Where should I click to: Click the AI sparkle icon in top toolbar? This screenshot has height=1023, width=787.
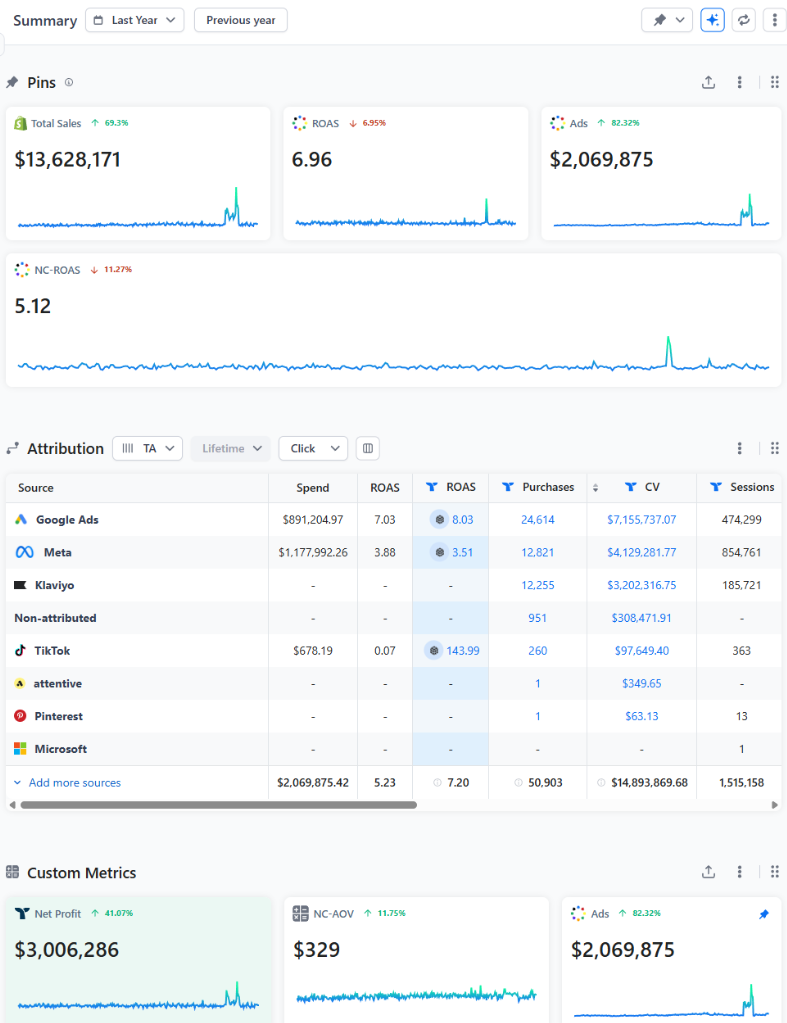pyautogui.click(x=712, y=20)
